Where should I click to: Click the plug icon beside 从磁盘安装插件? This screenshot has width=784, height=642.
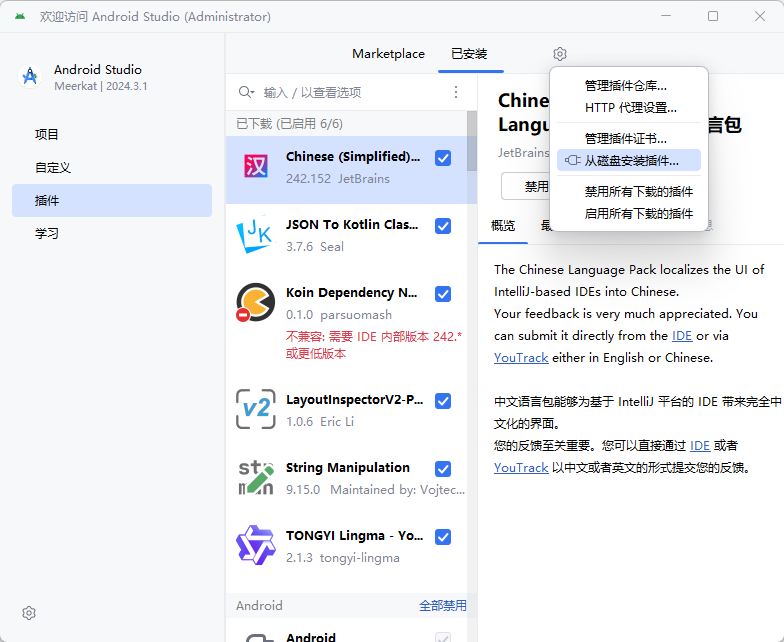(x=572, y=160)
